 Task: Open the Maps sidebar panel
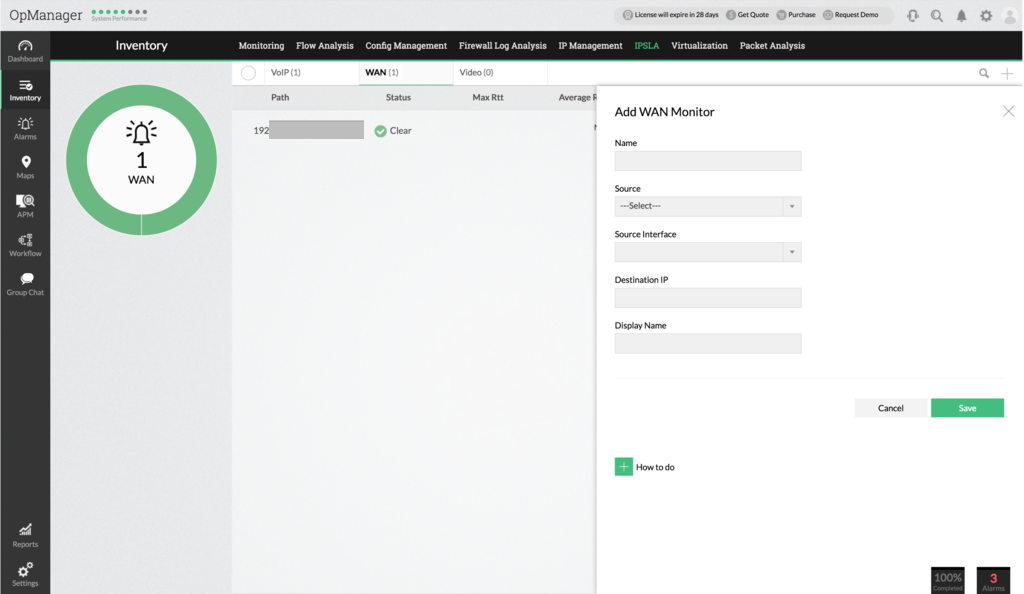(x=24, y=166)
